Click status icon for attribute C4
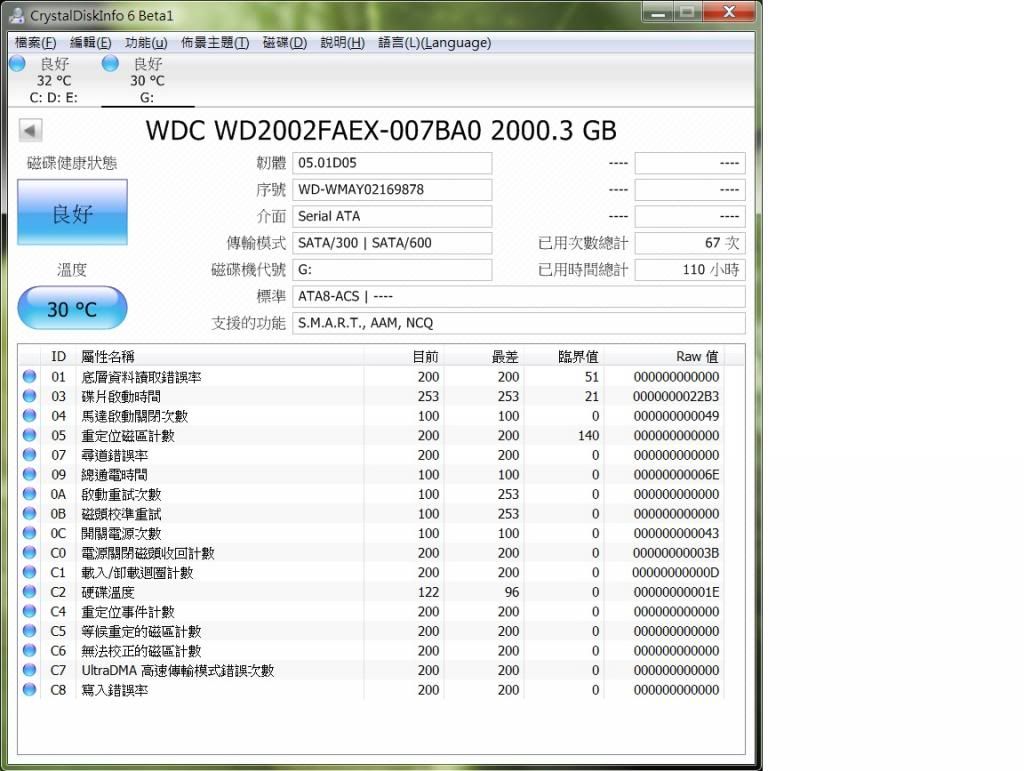The image size is (1024, 771). tap(29, 612)
